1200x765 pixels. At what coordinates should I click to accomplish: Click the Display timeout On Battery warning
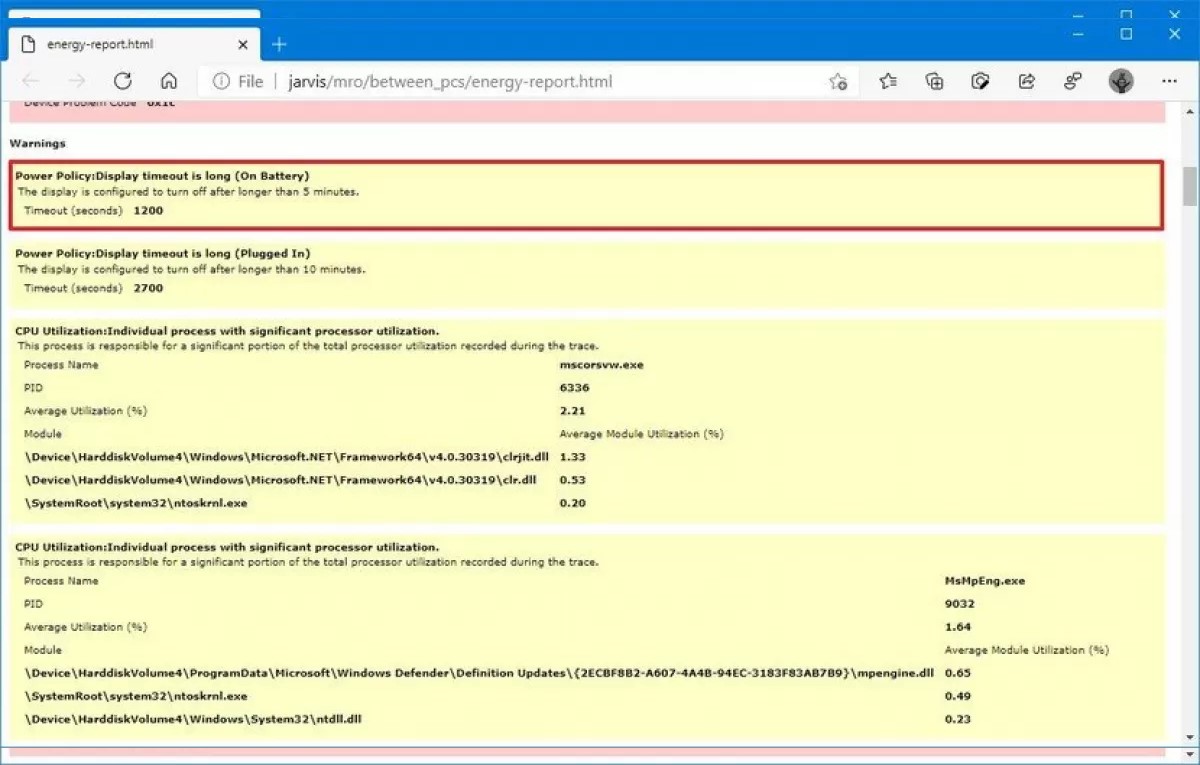click(162, 176)
